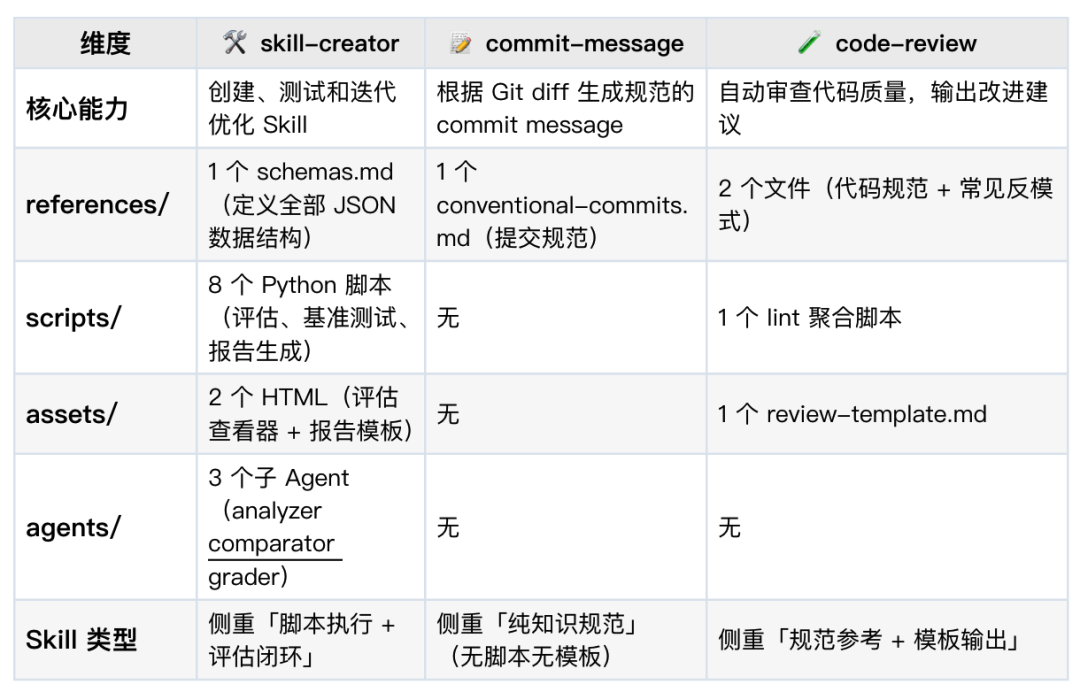The width and height of the screenshot is (1080, 692).
Task: Select the code-review column header
Action: pyautogui.click(x=887, y=43)
